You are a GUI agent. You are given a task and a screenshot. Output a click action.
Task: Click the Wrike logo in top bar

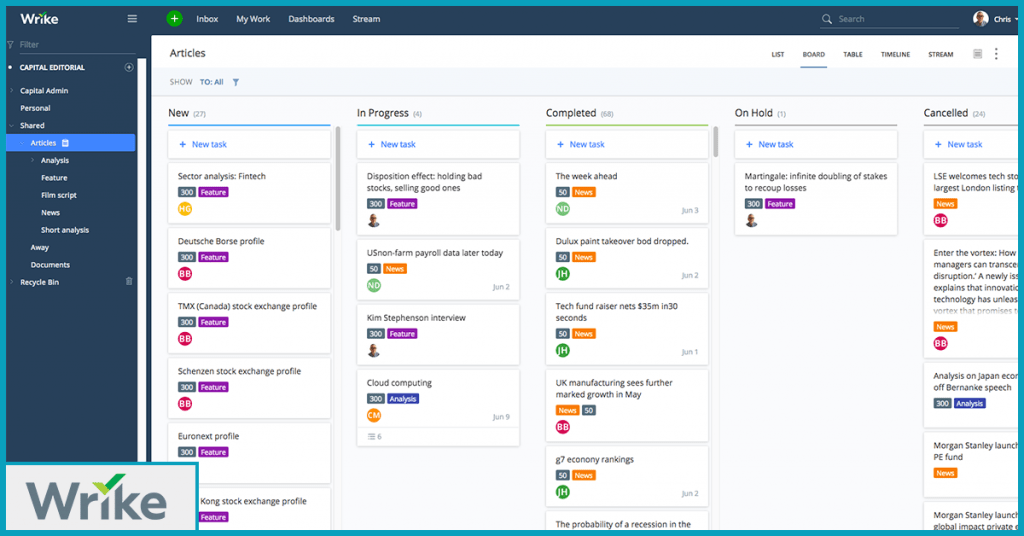(x=39, y=19)
